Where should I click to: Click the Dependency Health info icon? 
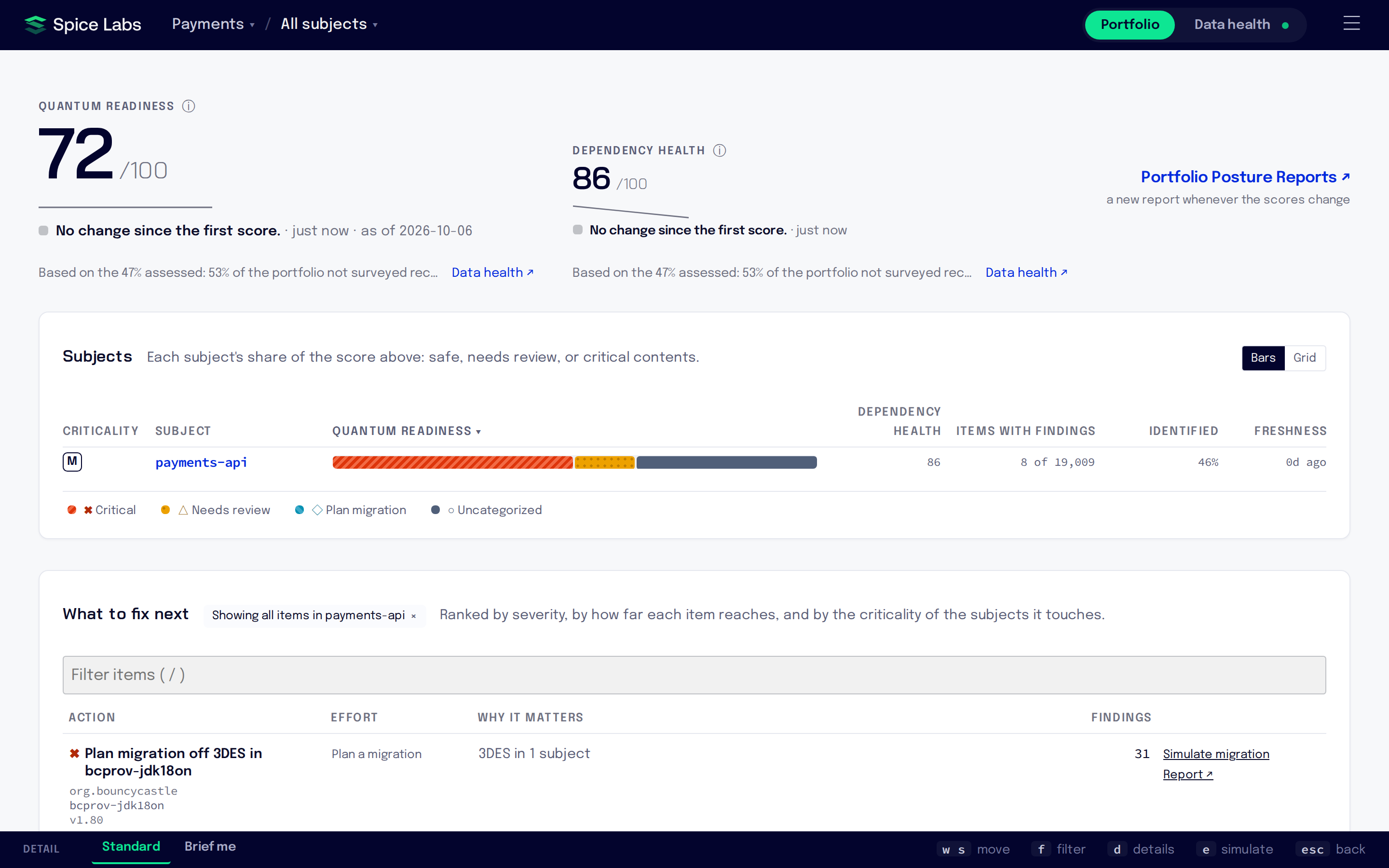[719, 150]
